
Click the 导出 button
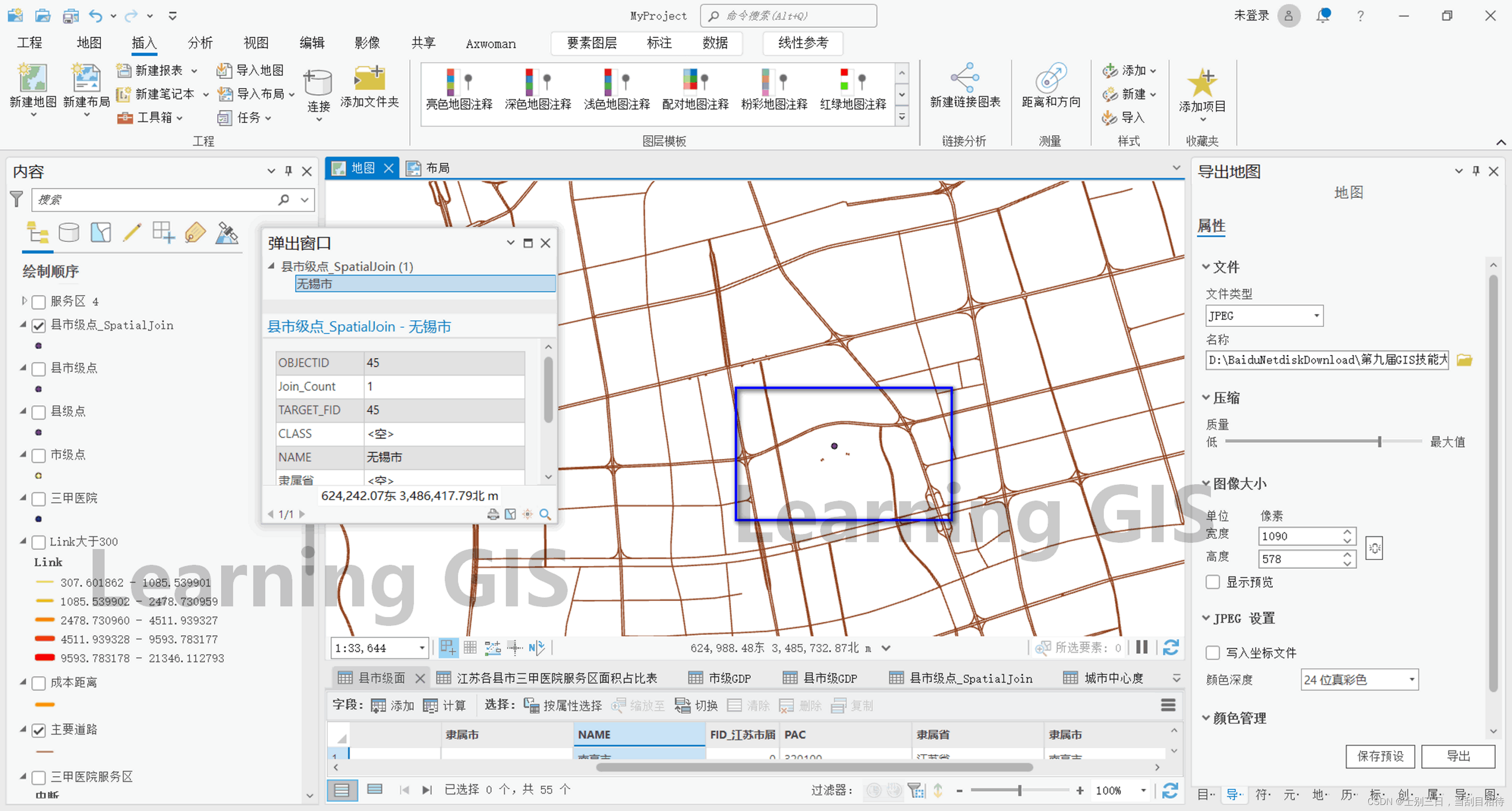1458,756
